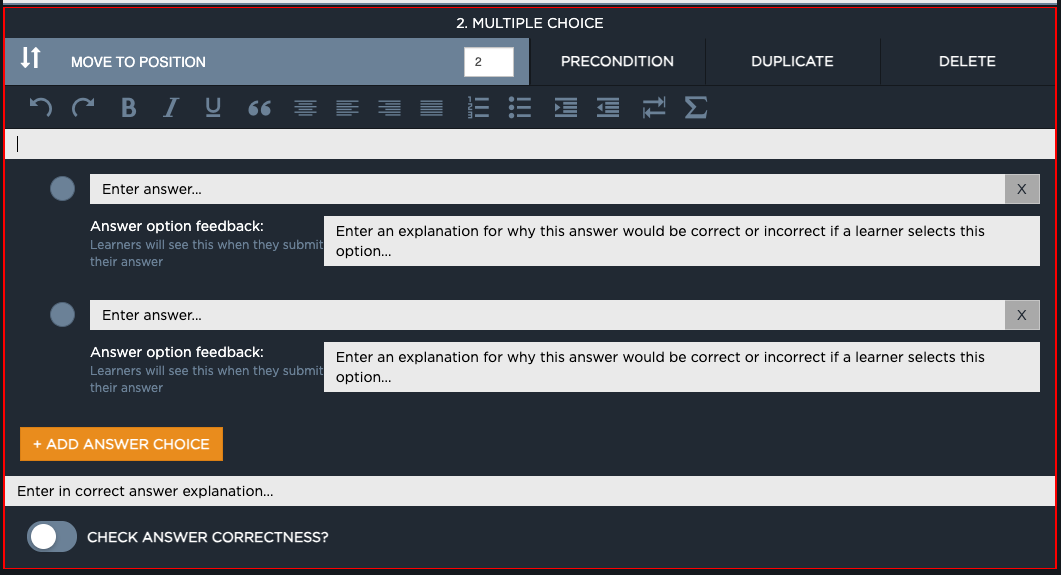Mark the first answer choice as correct
The height and width of the screenshot is (575, 1061).
pos(62,189)
